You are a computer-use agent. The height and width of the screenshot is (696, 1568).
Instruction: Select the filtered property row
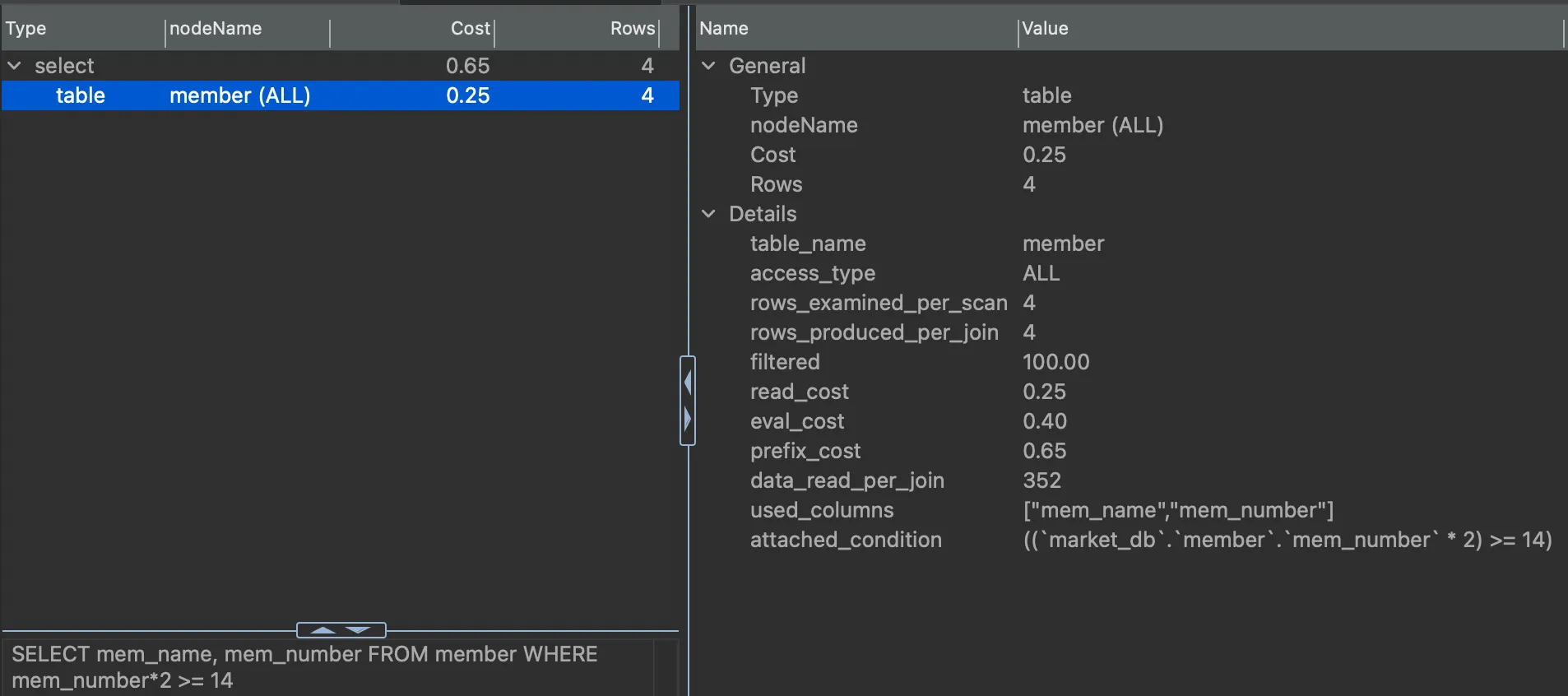[x=1131, y=362]
